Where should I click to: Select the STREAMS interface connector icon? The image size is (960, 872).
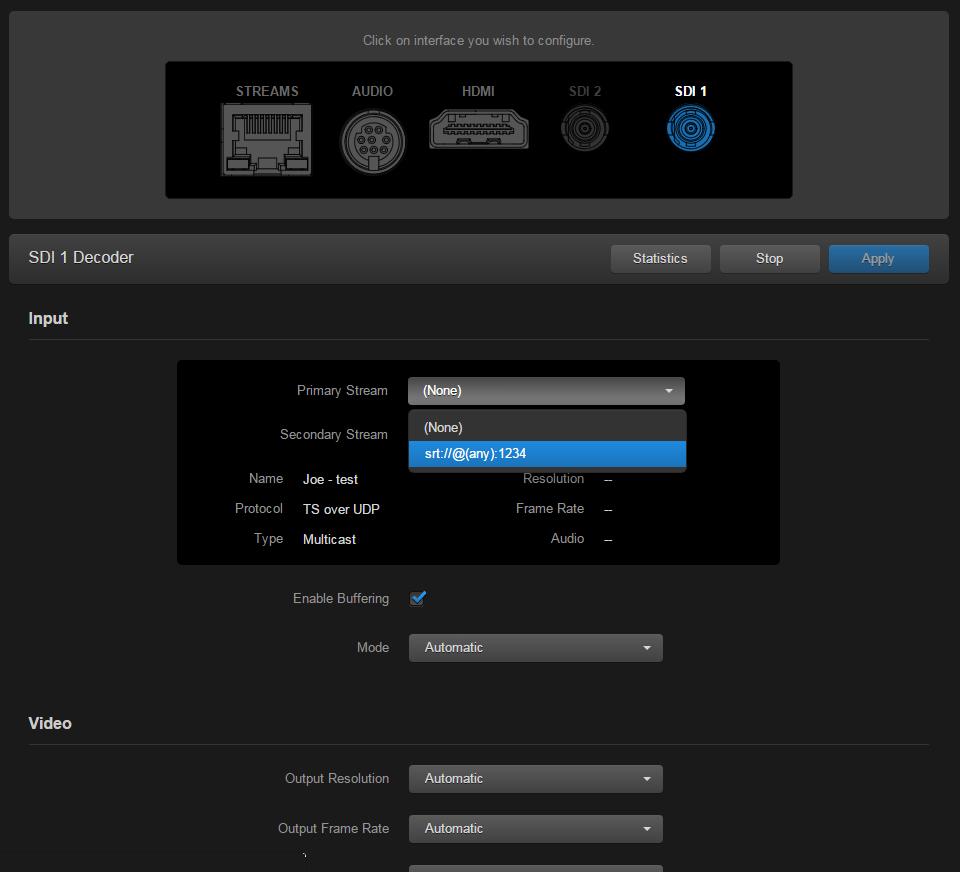[x=266, y=140]
